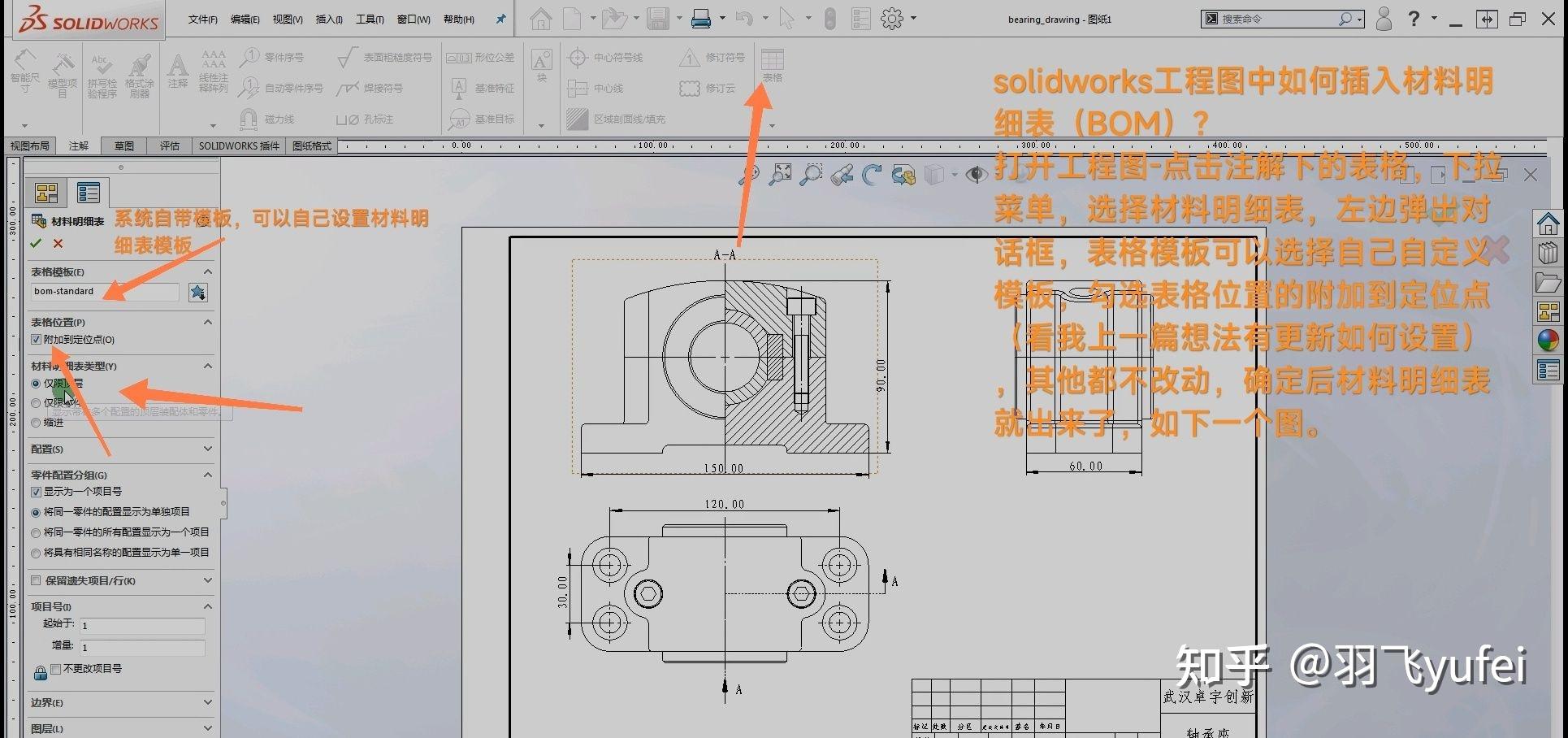Confirm BOM settings with green checkmark
This screenshot has height=738, width=1568.
[37, 243]
